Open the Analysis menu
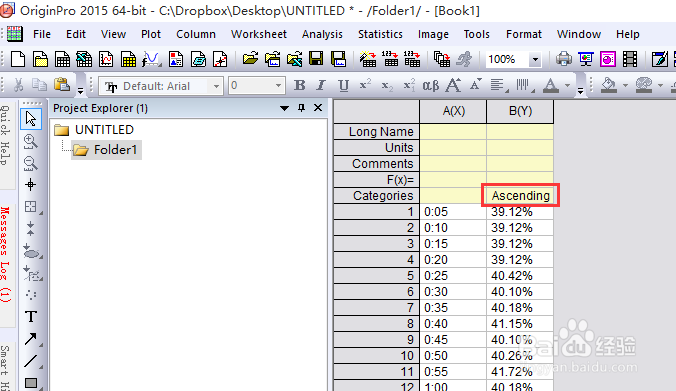 322,34
